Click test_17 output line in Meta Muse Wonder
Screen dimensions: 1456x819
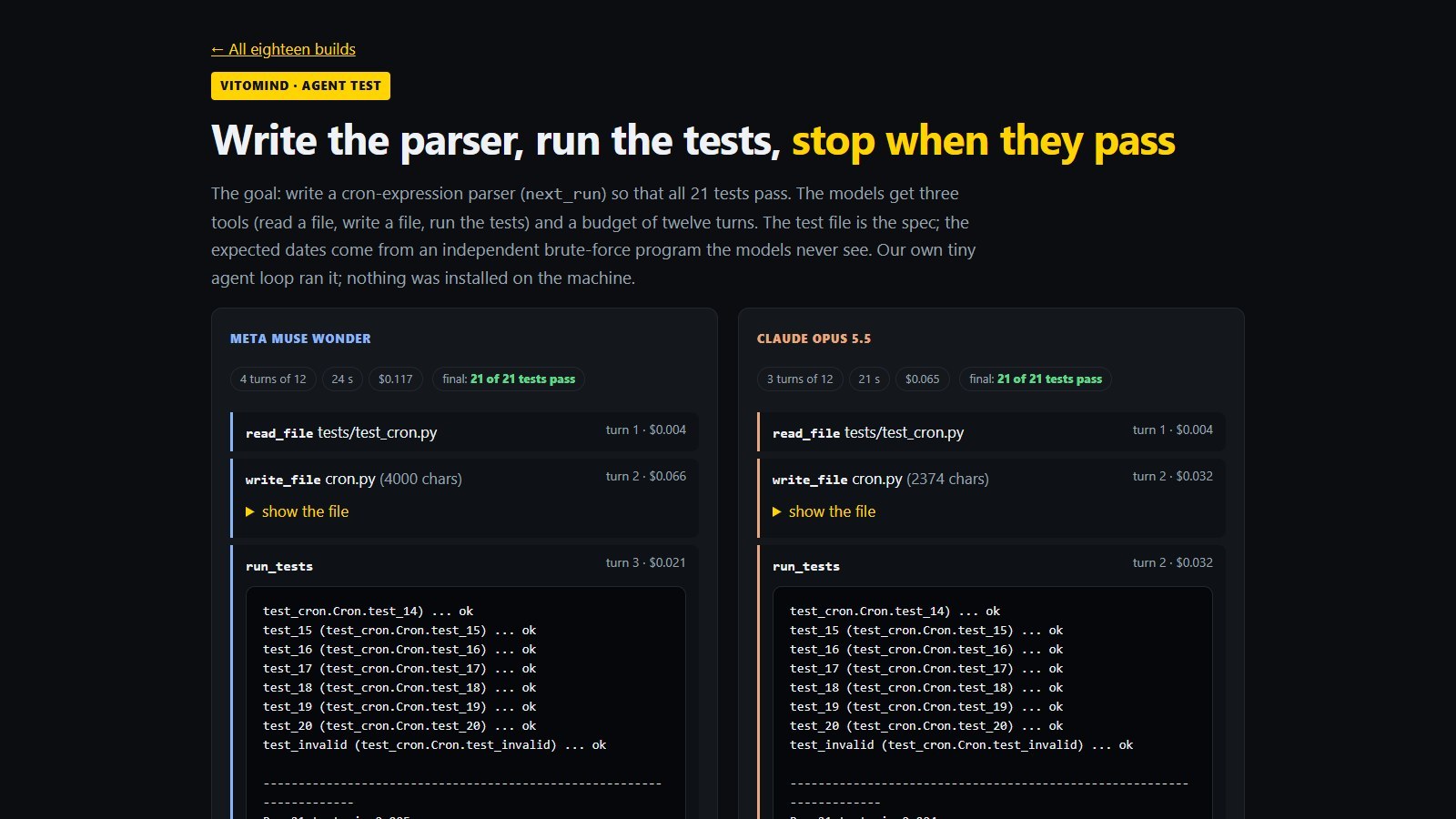pyautogui.click(x=399, y=668)
